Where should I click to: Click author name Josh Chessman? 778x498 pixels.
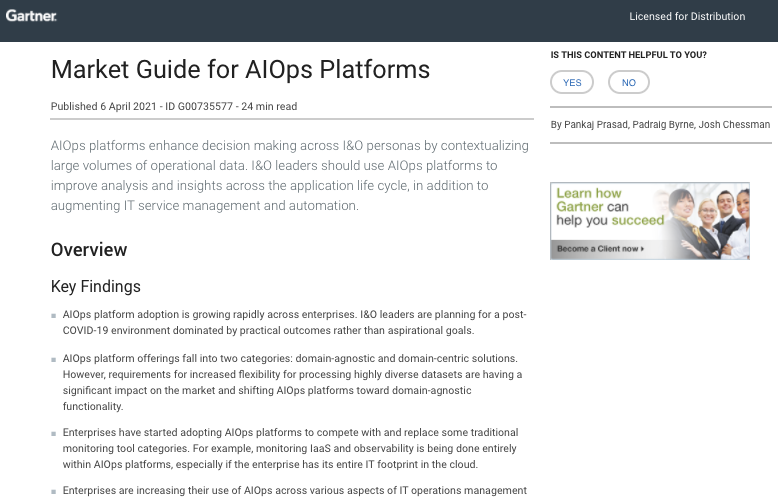[x=734, y=124]
